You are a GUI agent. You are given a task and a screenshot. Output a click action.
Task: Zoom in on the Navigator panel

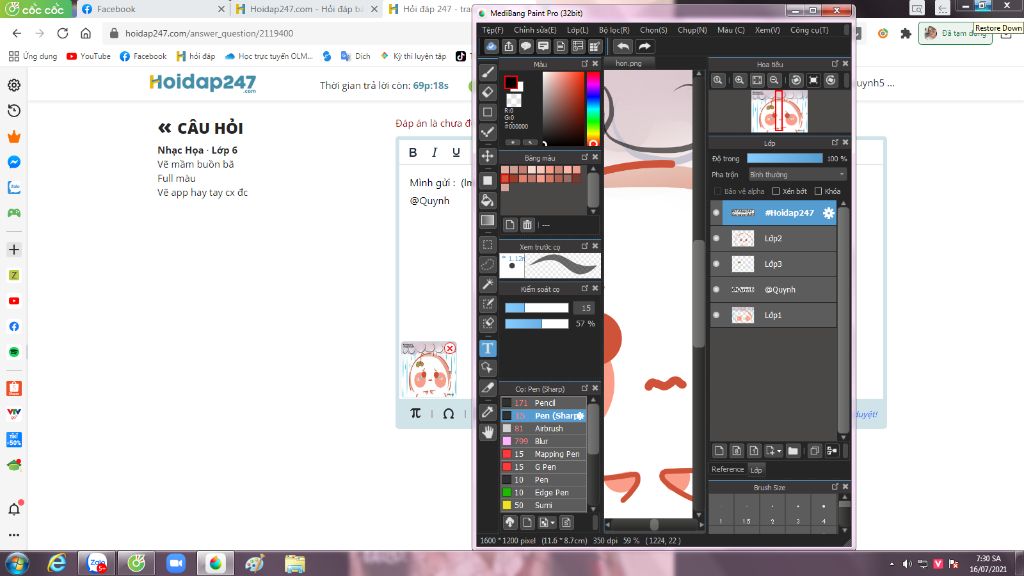coord(739,80)
